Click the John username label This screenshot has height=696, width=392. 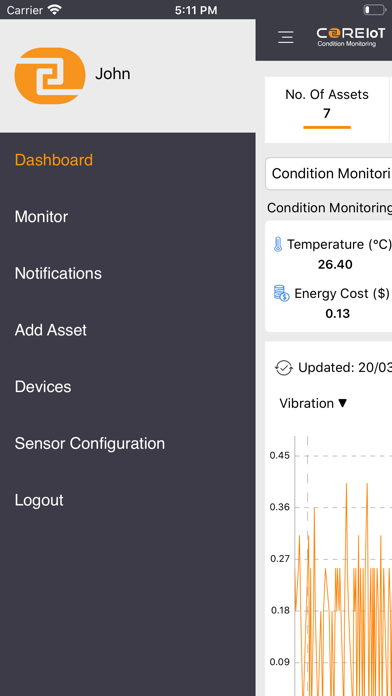[113, 74]
